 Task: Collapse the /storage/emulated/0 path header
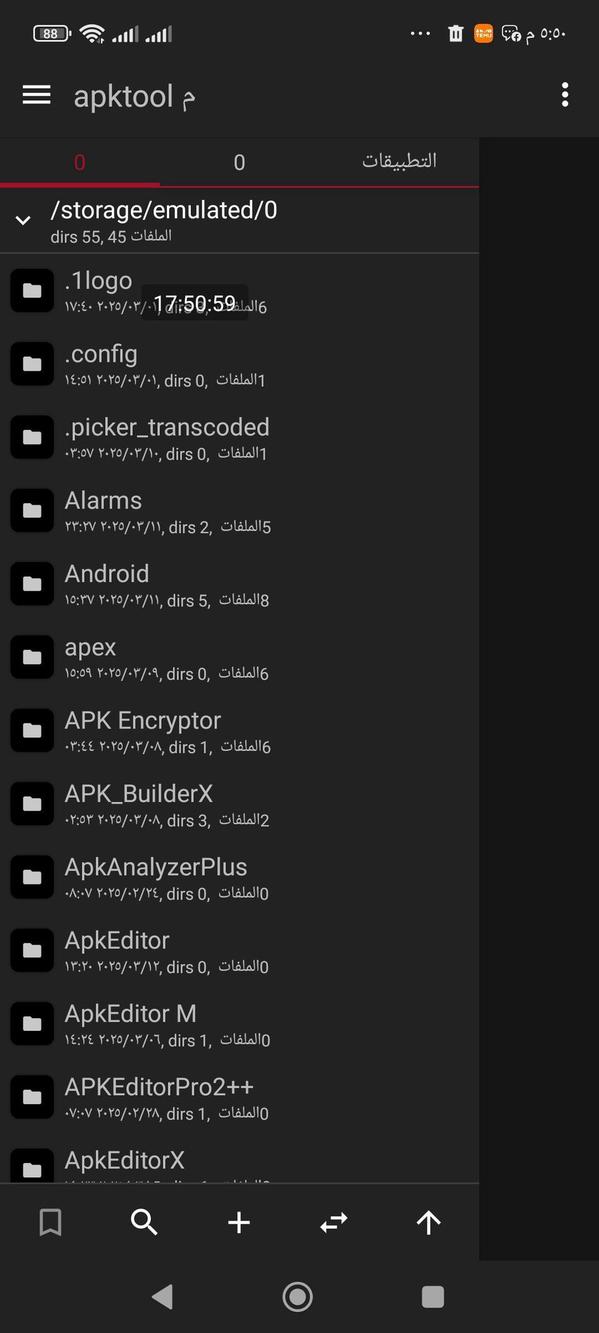pyautogui.click(x=22, y=220)
